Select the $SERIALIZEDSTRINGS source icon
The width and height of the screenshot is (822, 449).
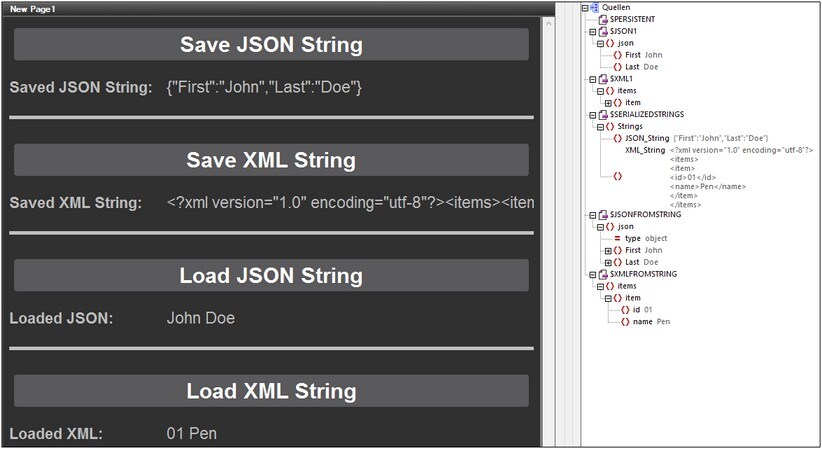pos(602,114)
